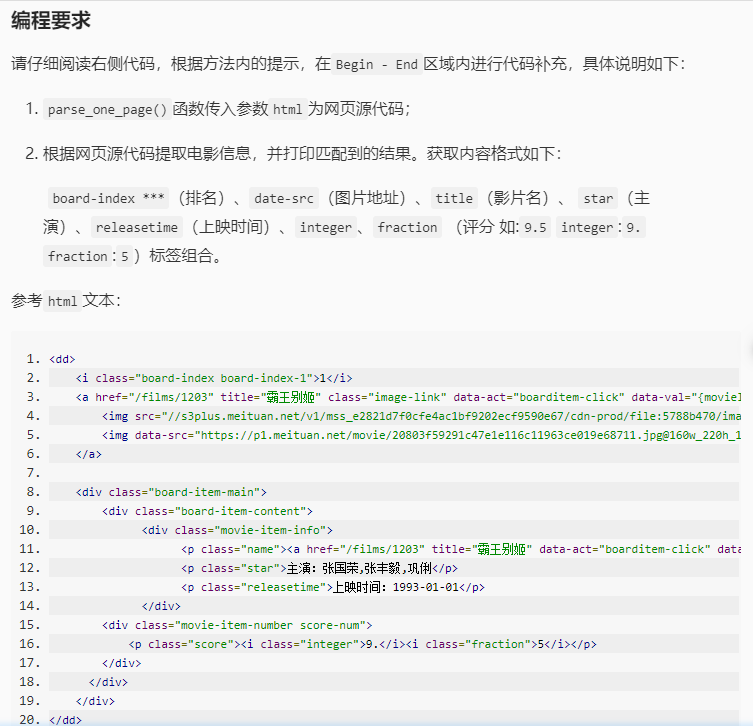The height and width of the screenshot is (727, 753).
Task: Click the board-item-content div line
Action: [207, 511]
